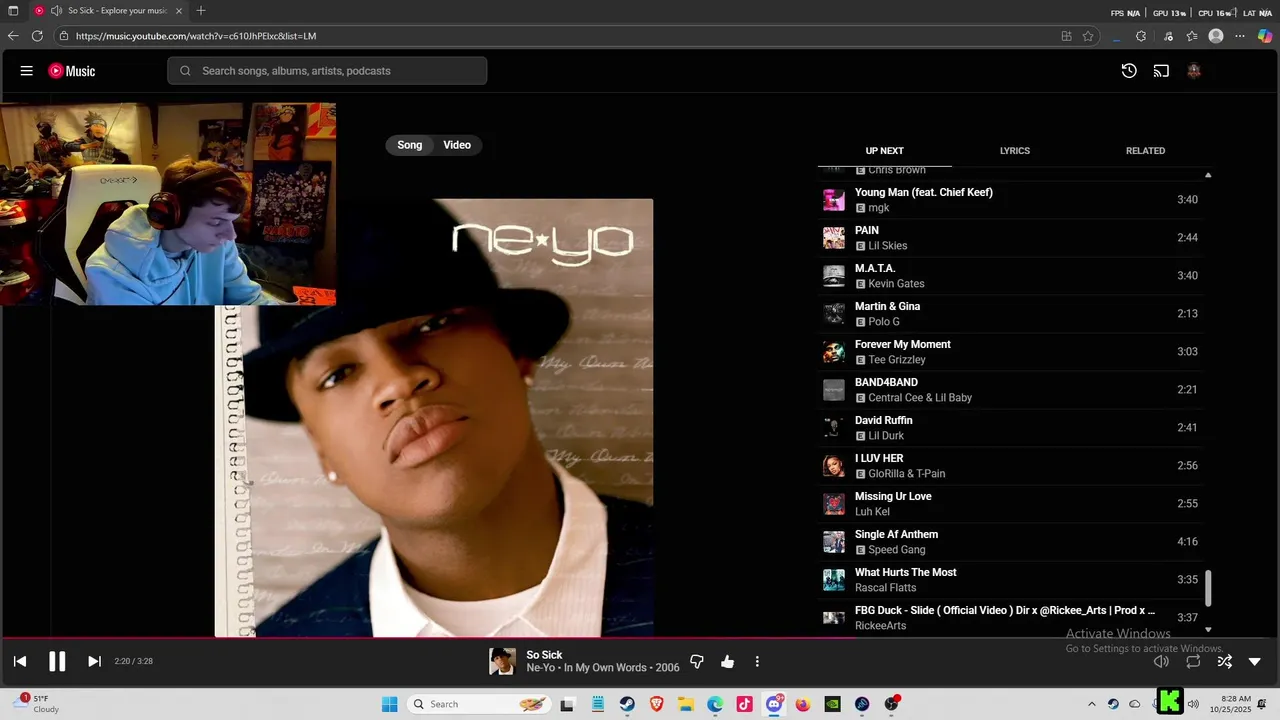Screen dimensions: 1280x720
Task: Open browser profile avatar
Action: click(1216, 36)
